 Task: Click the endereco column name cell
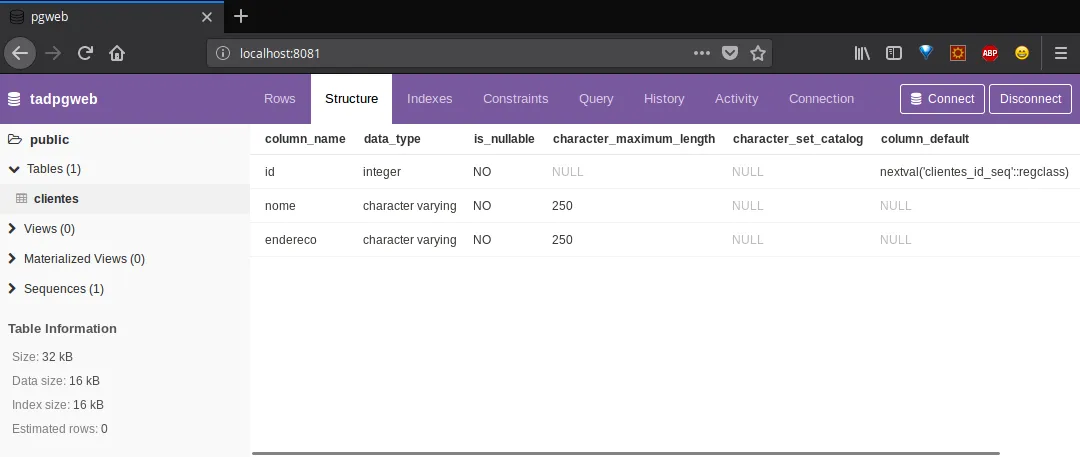[291, 240]
